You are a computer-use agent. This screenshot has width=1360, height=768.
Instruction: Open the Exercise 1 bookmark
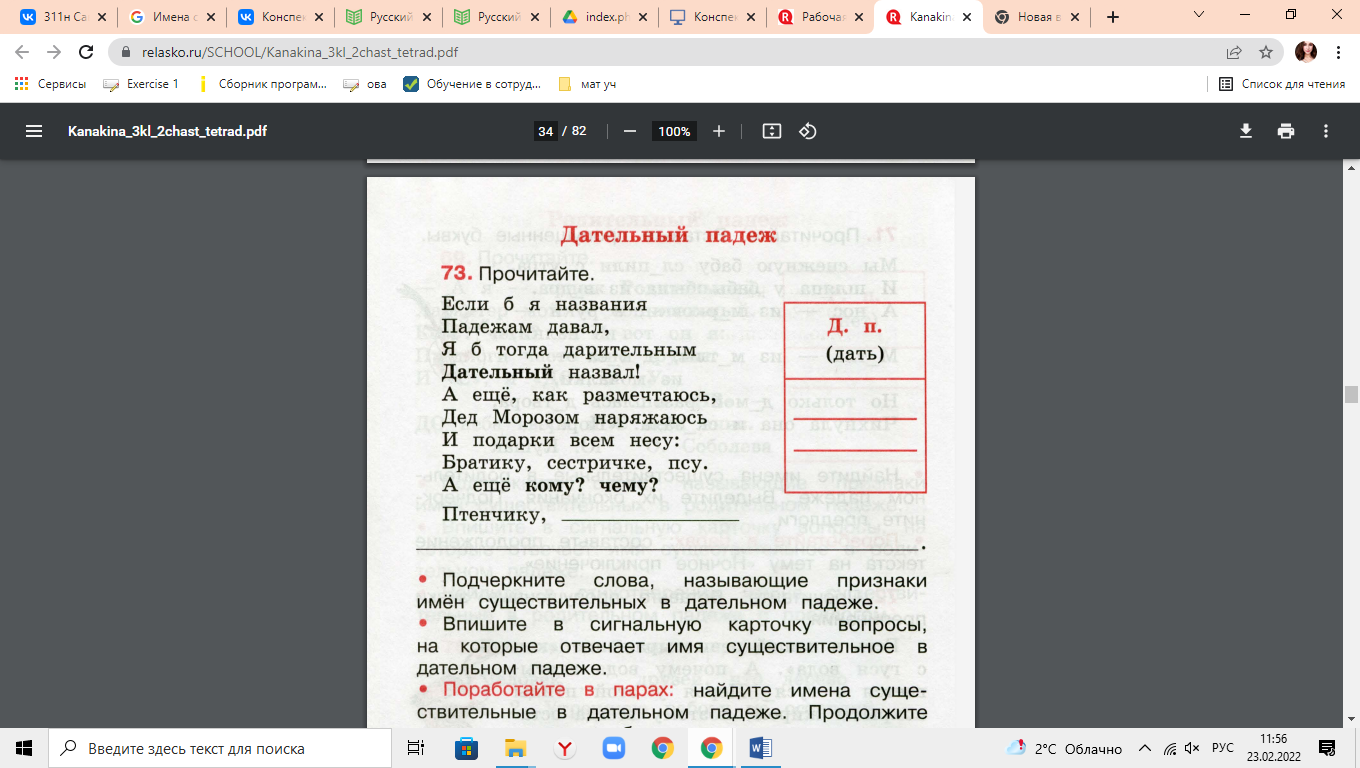(x=141, y=84)
